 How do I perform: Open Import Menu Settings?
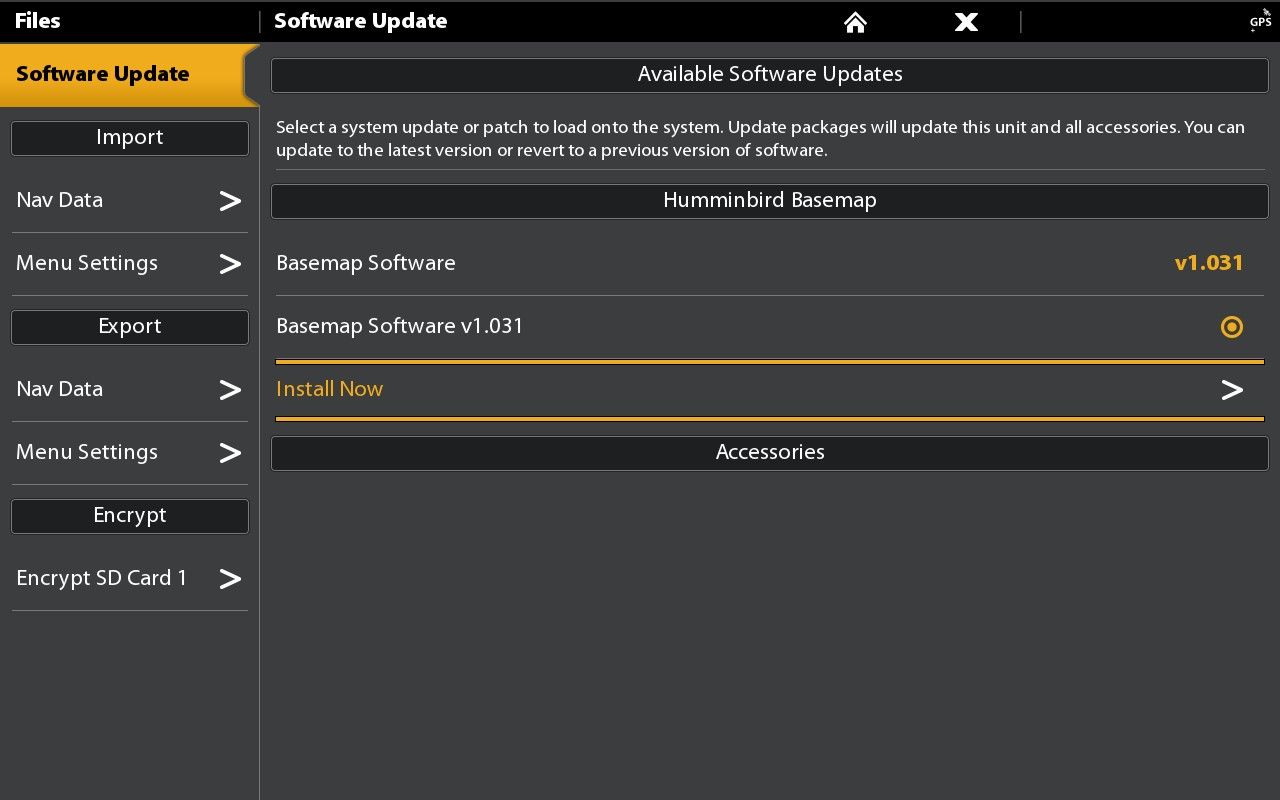click(130, 263)
